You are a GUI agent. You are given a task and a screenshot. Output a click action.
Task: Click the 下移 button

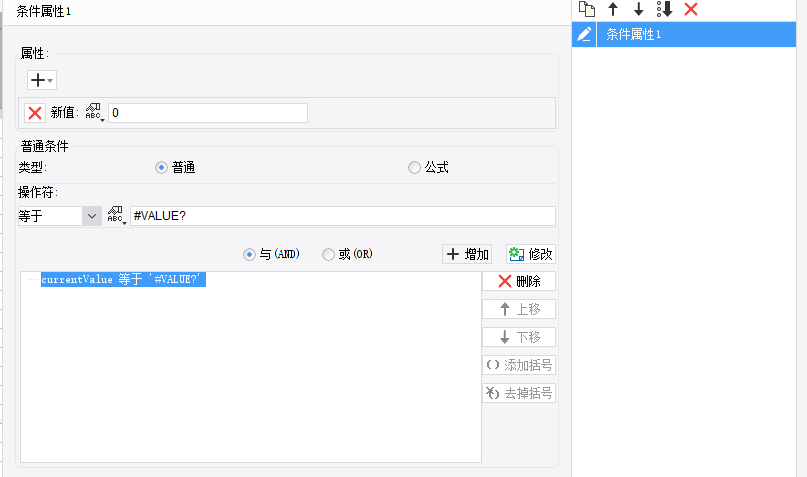tap(519, 337)
